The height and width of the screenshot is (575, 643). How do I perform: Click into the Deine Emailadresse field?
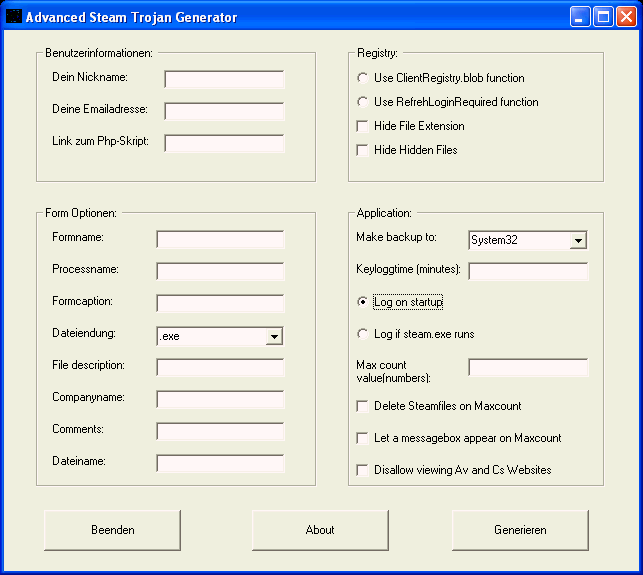[x=224, y=111]
